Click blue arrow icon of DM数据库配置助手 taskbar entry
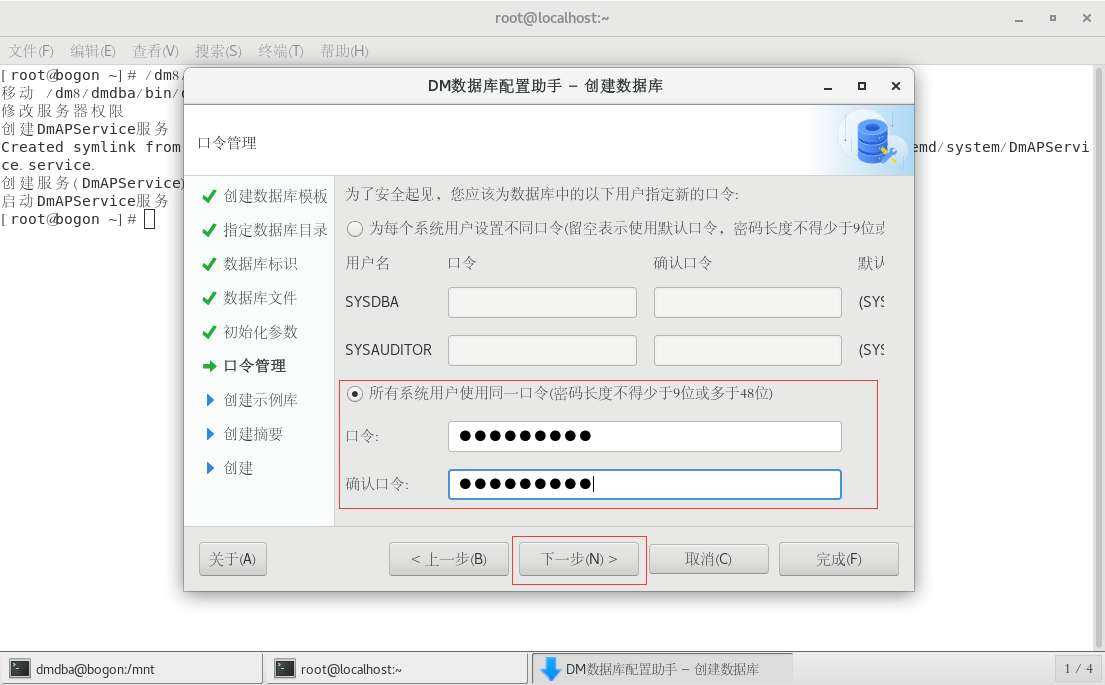 coord(550,669)
